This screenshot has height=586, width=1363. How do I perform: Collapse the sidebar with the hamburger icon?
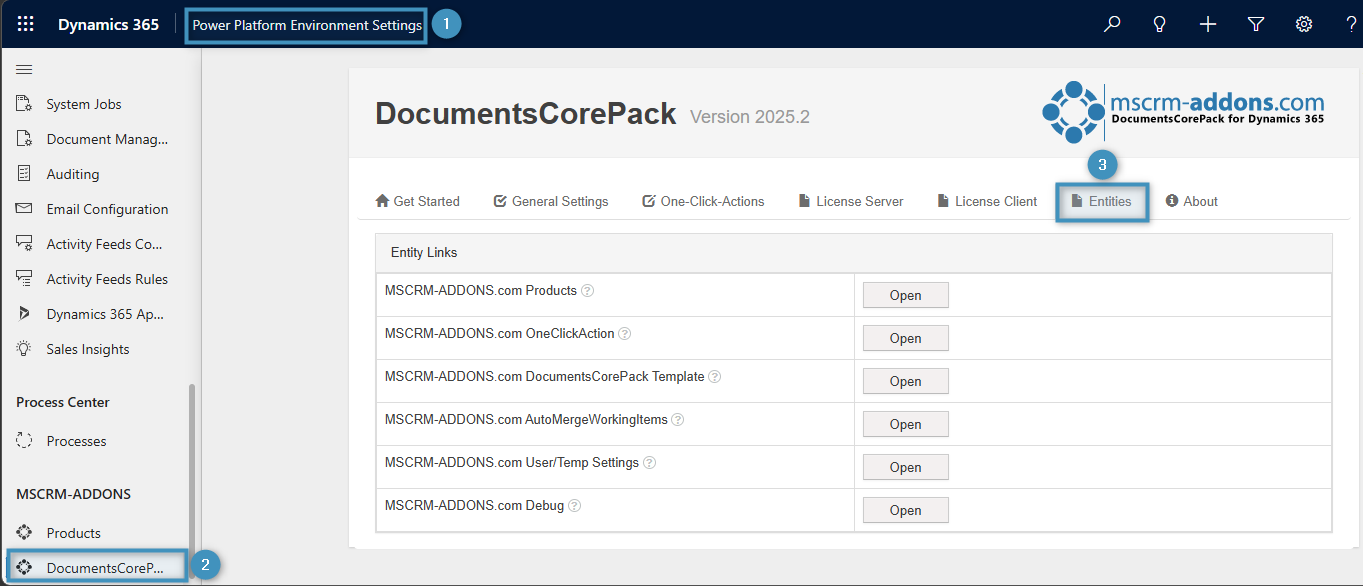click(x=24, y=69)
